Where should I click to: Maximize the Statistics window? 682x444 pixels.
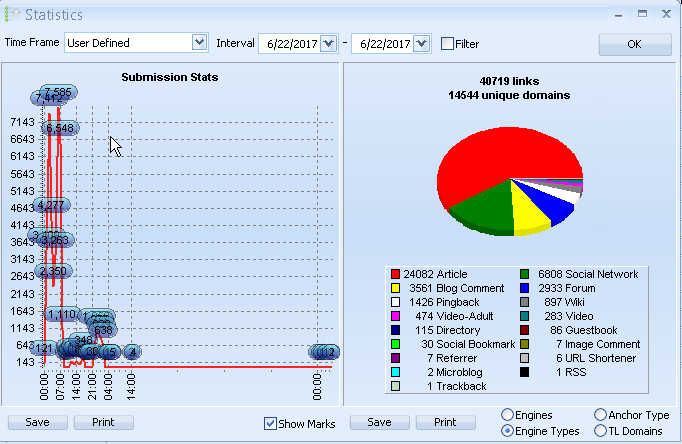click(x=642, y=14)
